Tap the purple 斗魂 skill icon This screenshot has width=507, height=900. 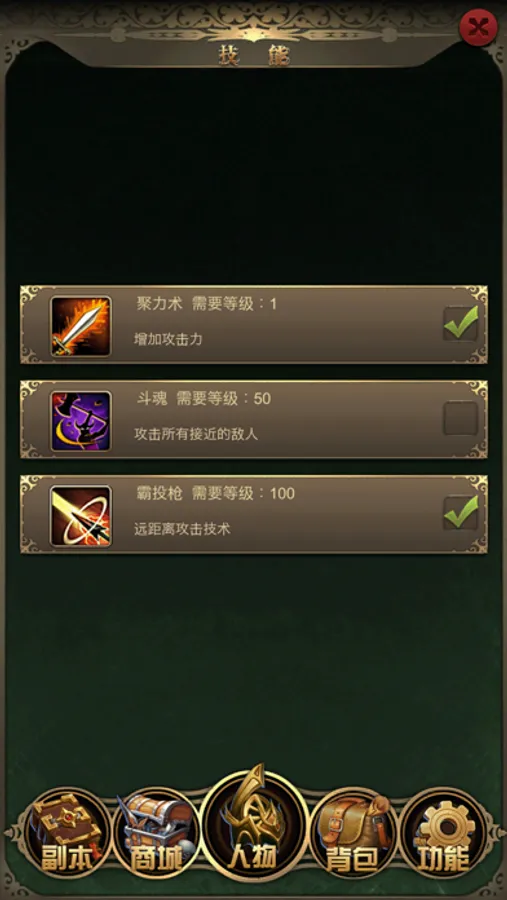pos(81,421)
